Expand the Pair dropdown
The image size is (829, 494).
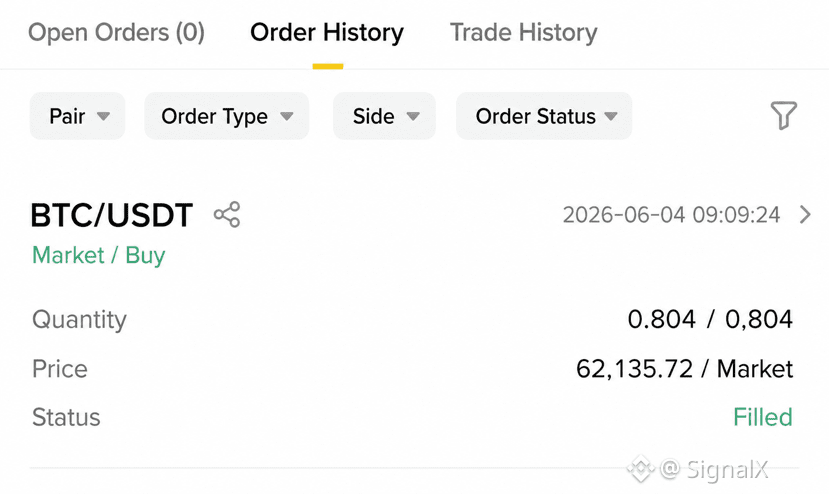pyautogui.click(x=78, y=116)
